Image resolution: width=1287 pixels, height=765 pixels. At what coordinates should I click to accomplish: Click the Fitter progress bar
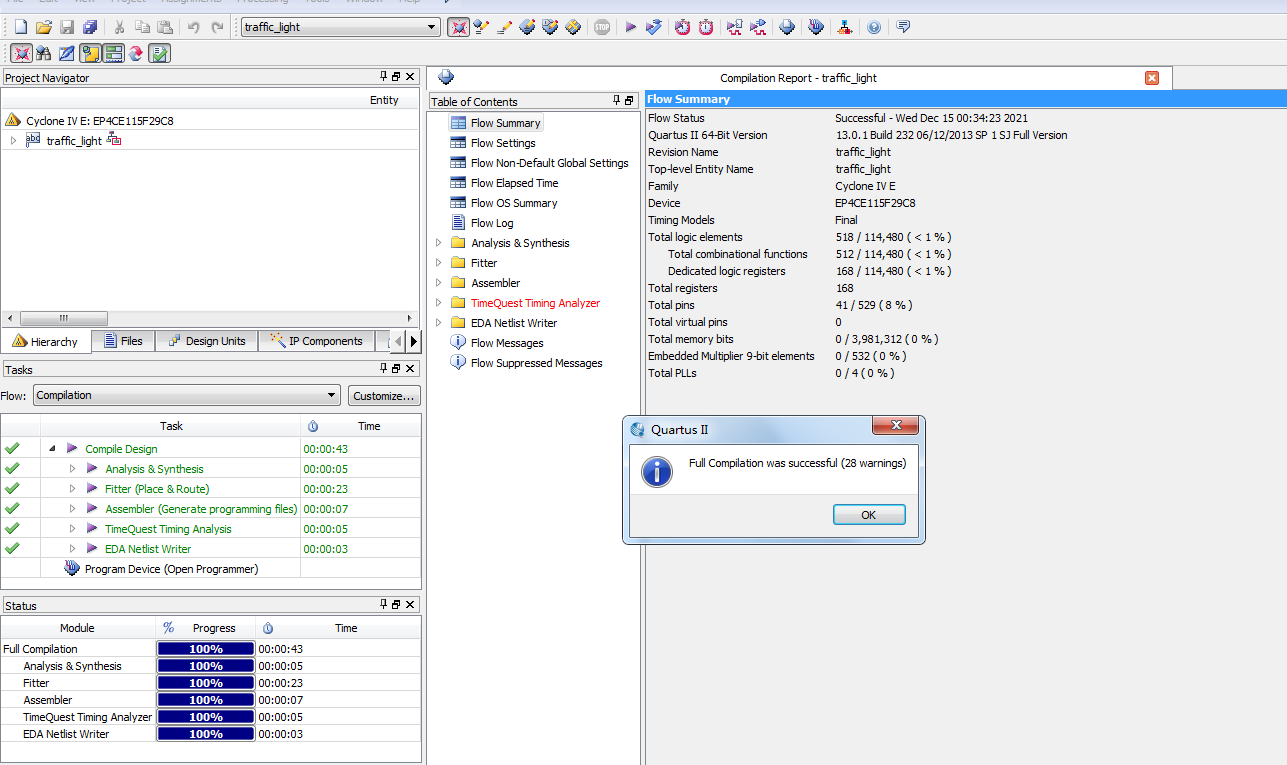tap(206, 683)
